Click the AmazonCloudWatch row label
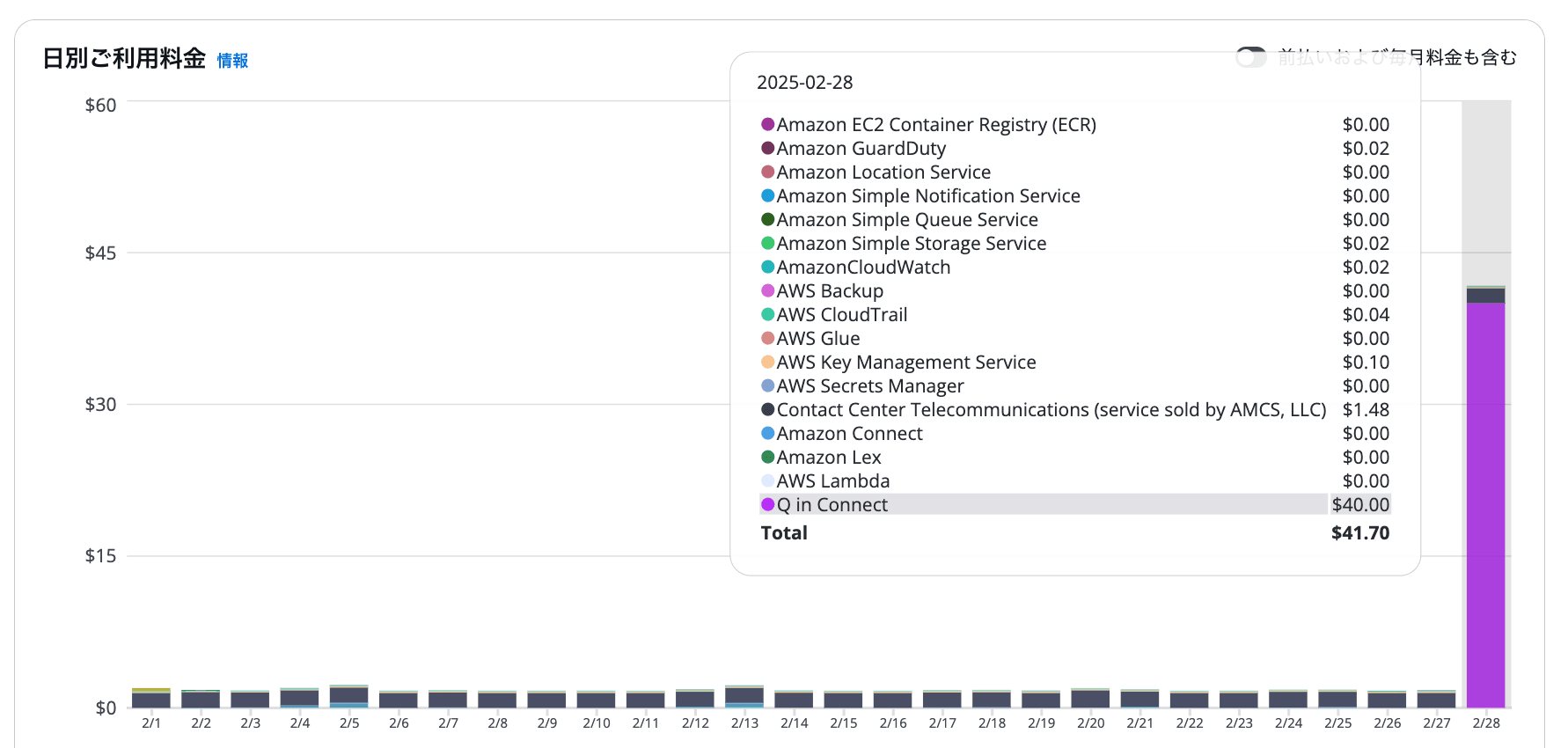The image size is (1568, 748). click(863, 267)
